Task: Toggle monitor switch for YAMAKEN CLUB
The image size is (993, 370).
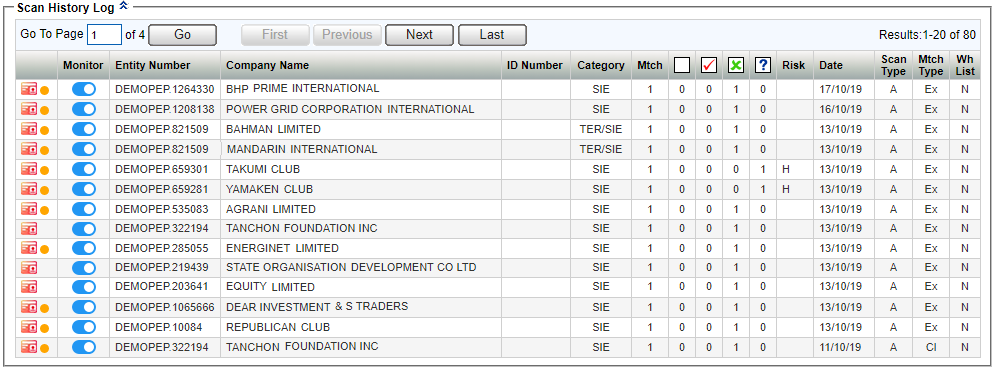Action: point(84,189)
